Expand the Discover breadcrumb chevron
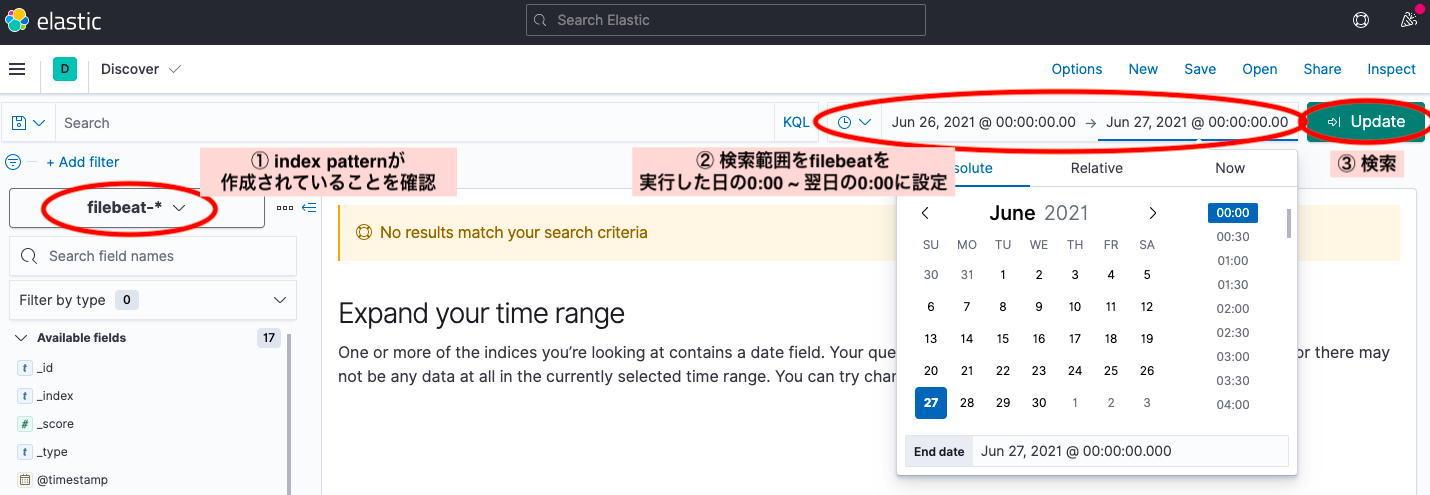Image resolution: width=1430 pixels, height=495 pixels. [x=175, y=69]
